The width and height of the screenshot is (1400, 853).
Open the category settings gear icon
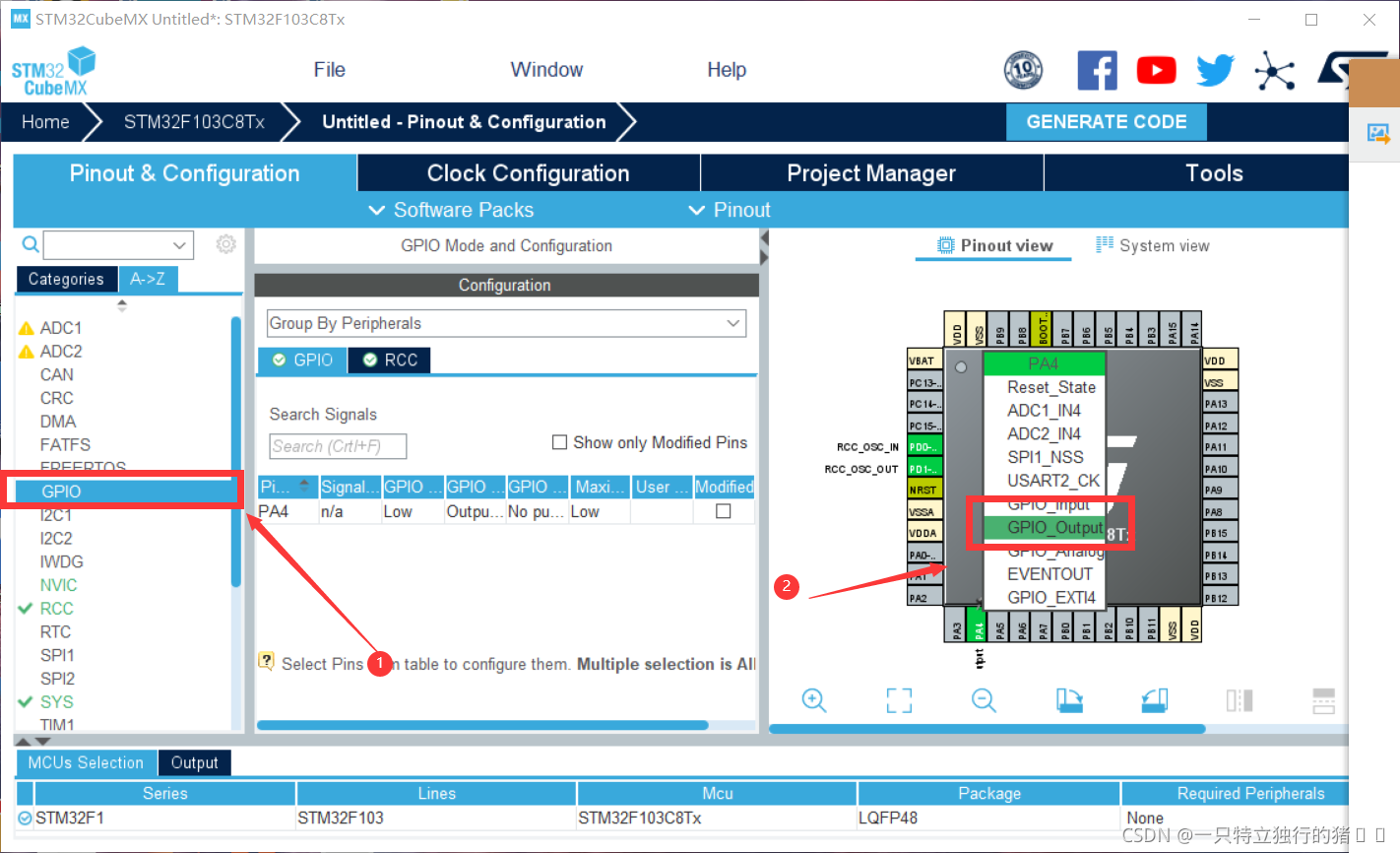226,243
